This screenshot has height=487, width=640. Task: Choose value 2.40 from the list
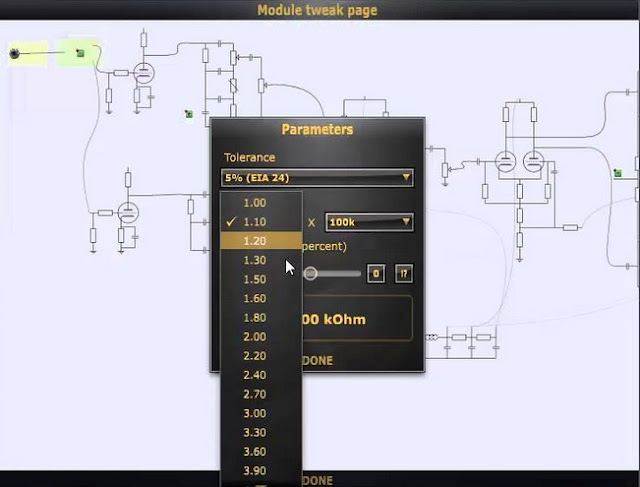pyautogui.click(x=261, y=375)
